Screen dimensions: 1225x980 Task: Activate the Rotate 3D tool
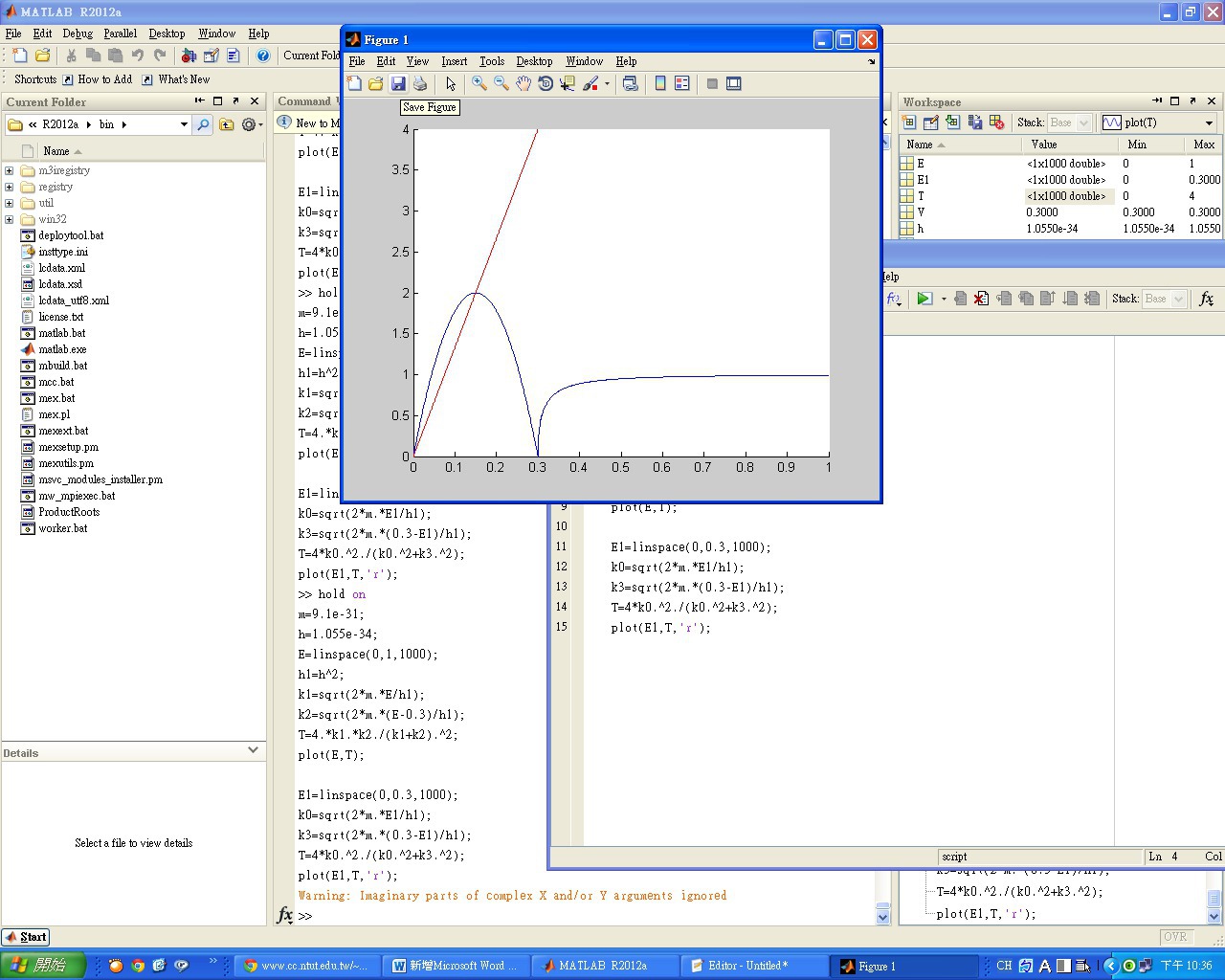(x=546, y=84)
